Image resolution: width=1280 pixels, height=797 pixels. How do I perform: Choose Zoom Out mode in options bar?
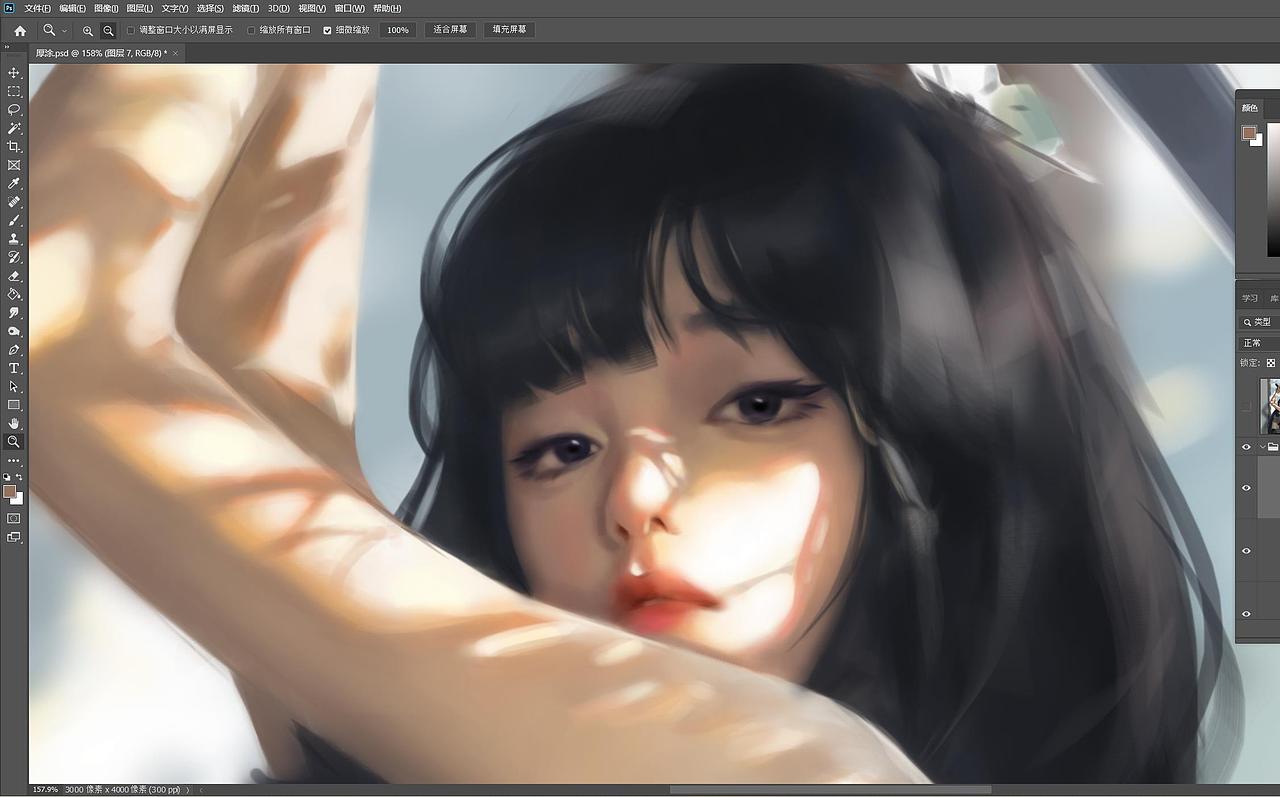coord(108,30)
